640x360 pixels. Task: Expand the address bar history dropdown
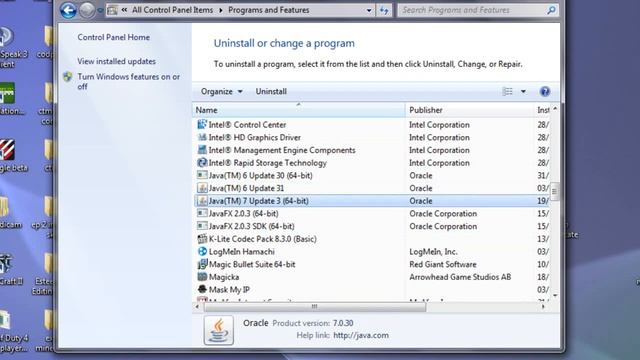point(369,10)
